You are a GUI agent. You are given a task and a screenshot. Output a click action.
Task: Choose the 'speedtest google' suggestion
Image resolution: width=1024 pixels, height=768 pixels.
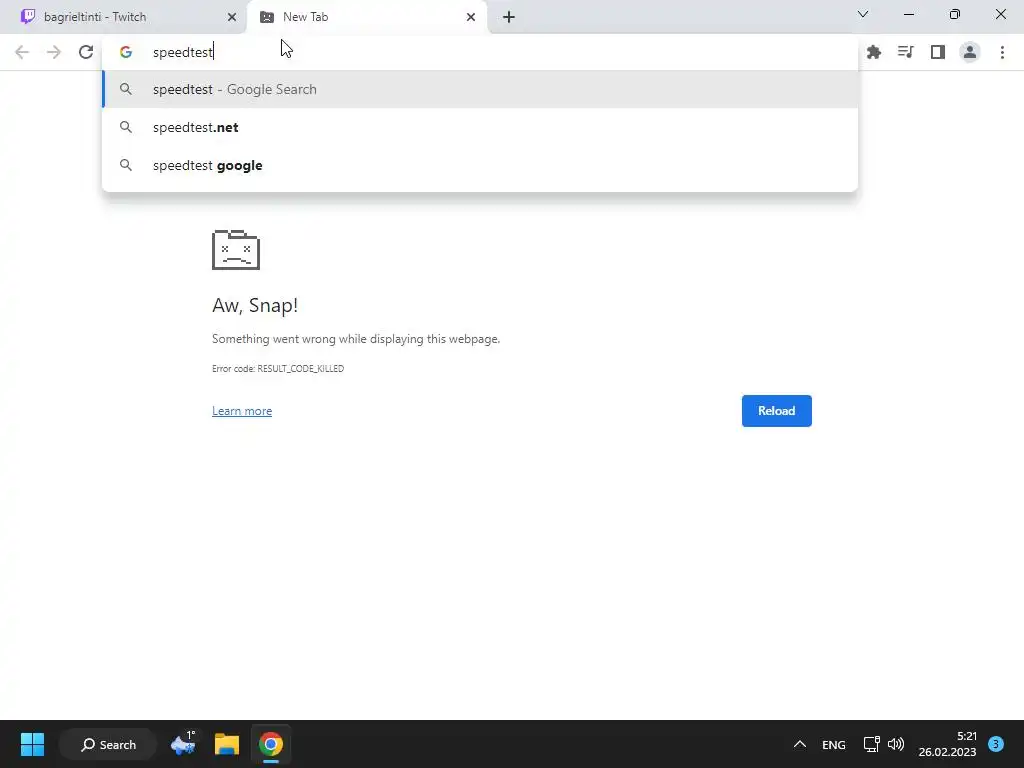pyautogui.click(x=480, y=165)
